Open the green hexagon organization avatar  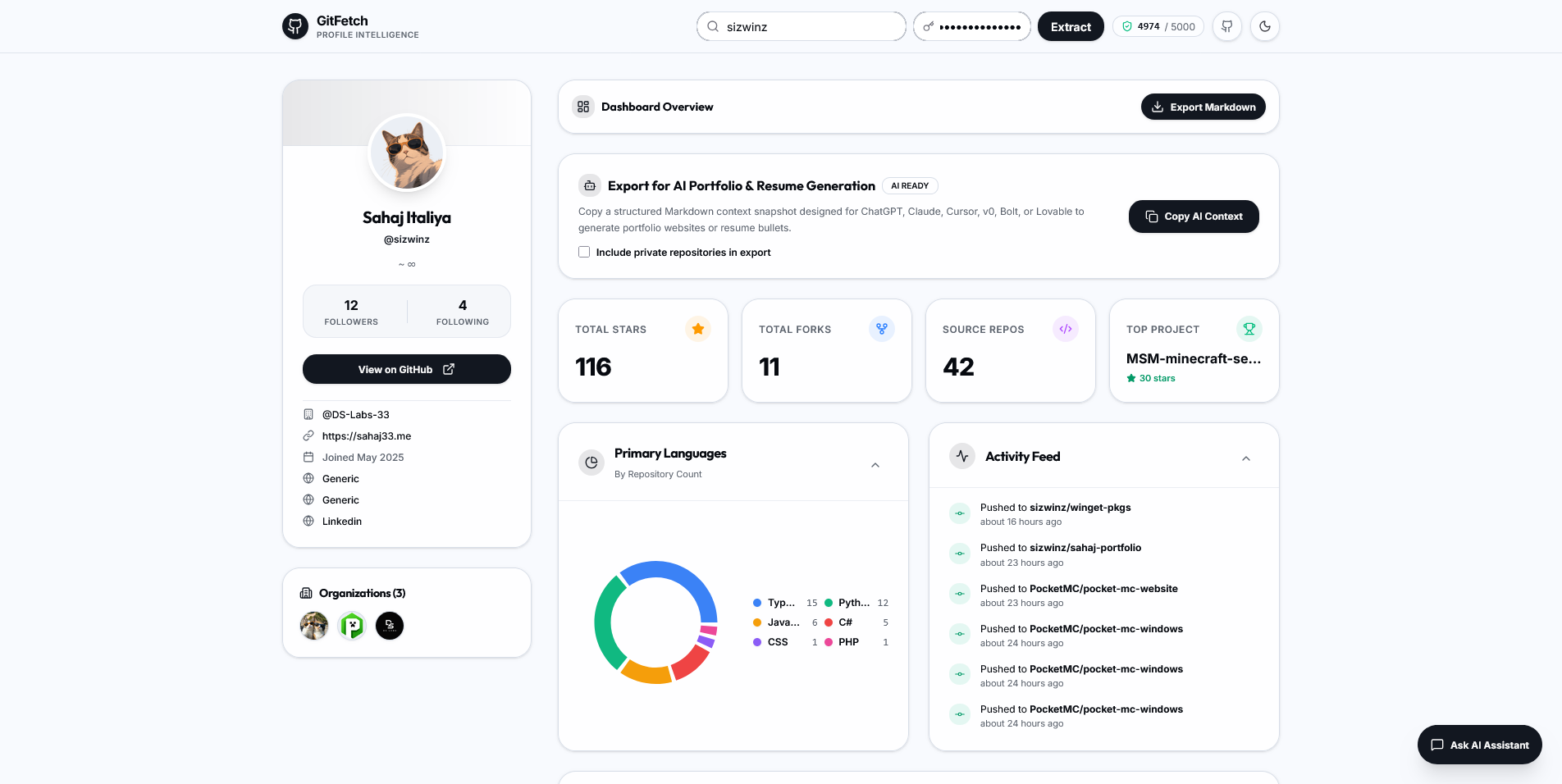[352, 626]
